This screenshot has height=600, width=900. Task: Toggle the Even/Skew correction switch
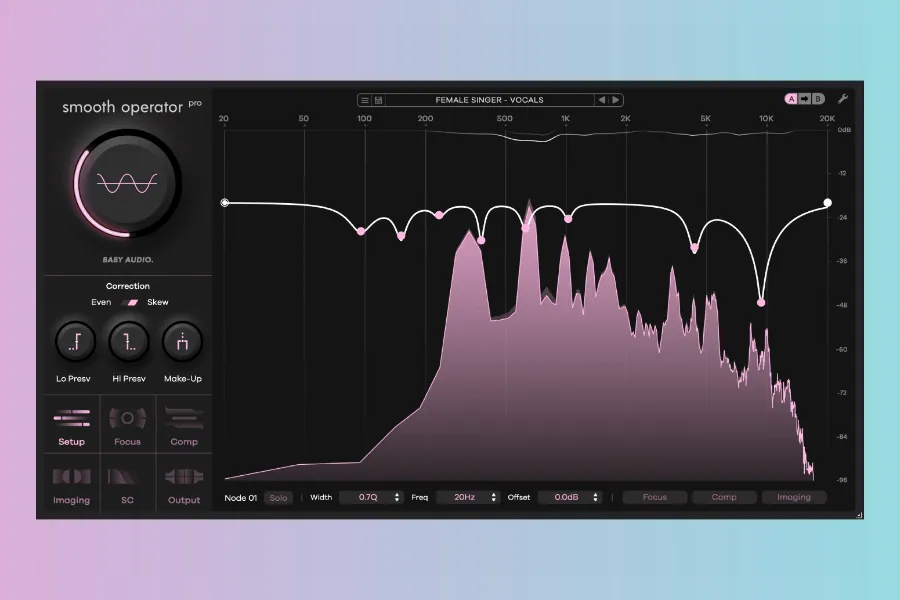point(129,302)
